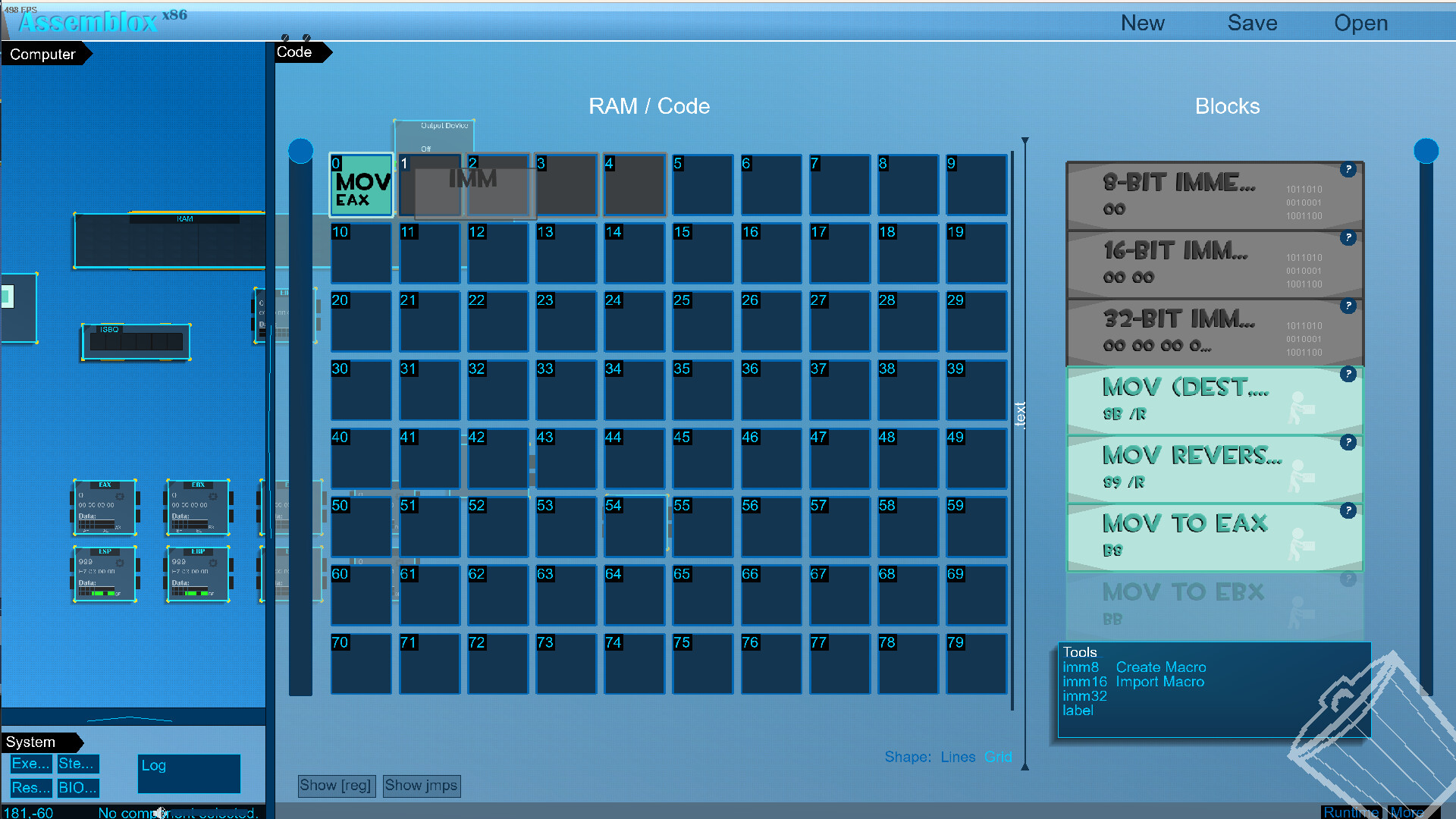Screen dimensions: 1456x819
Task: Open help on the MOV TO EAX block
Action: tap(1348, 511)
